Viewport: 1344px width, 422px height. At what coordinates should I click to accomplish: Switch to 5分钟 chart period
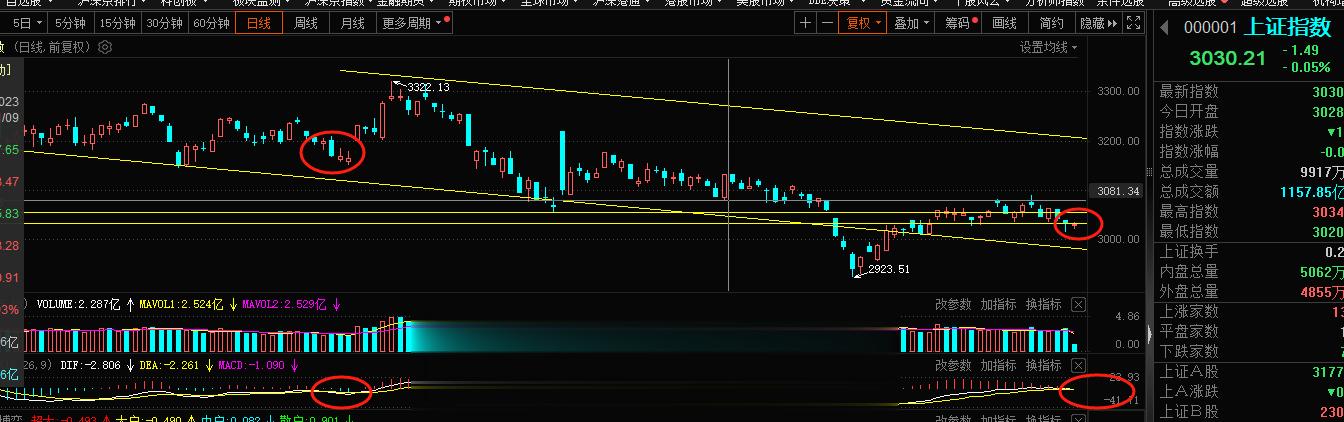[x=70, y=23]
